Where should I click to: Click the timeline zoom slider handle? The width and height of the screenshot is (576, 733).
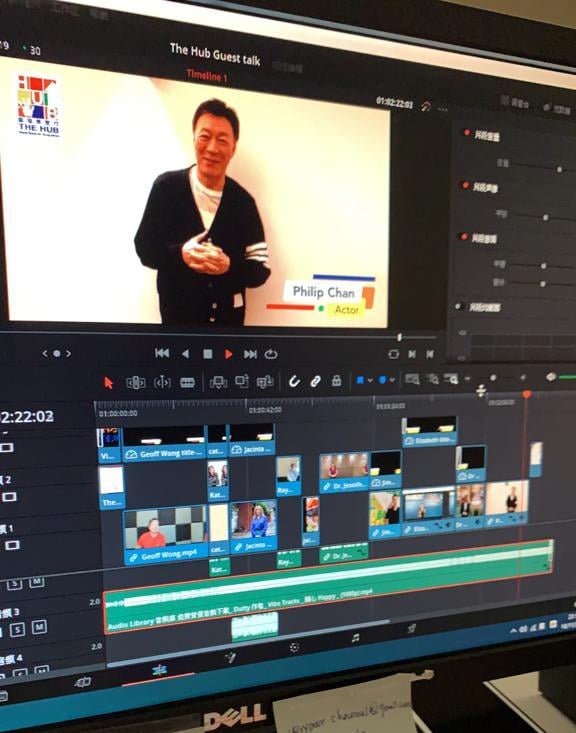click(493, 377)
